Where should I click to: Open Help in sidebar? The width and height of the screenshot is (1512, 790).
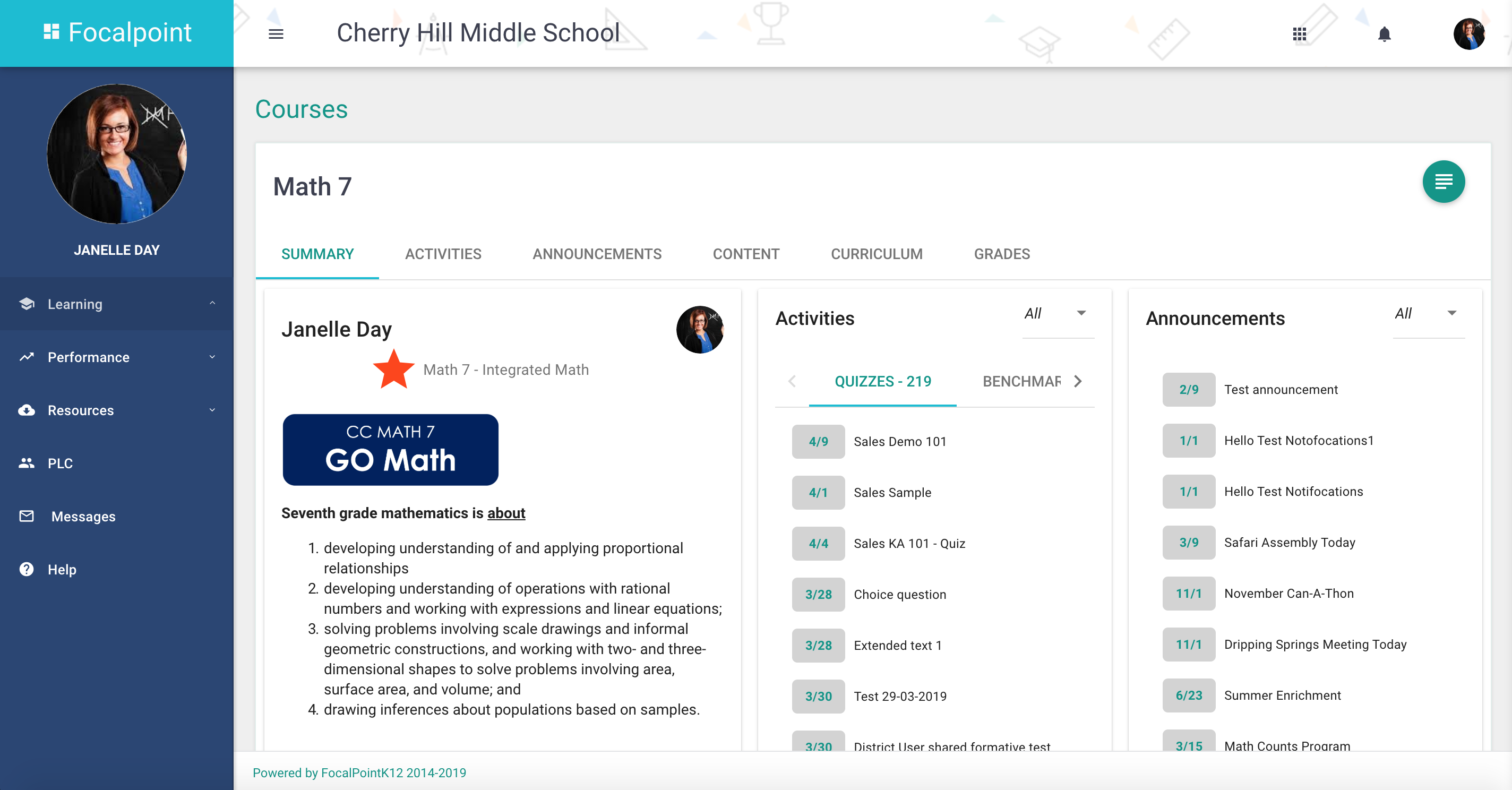tap(117, 569)
